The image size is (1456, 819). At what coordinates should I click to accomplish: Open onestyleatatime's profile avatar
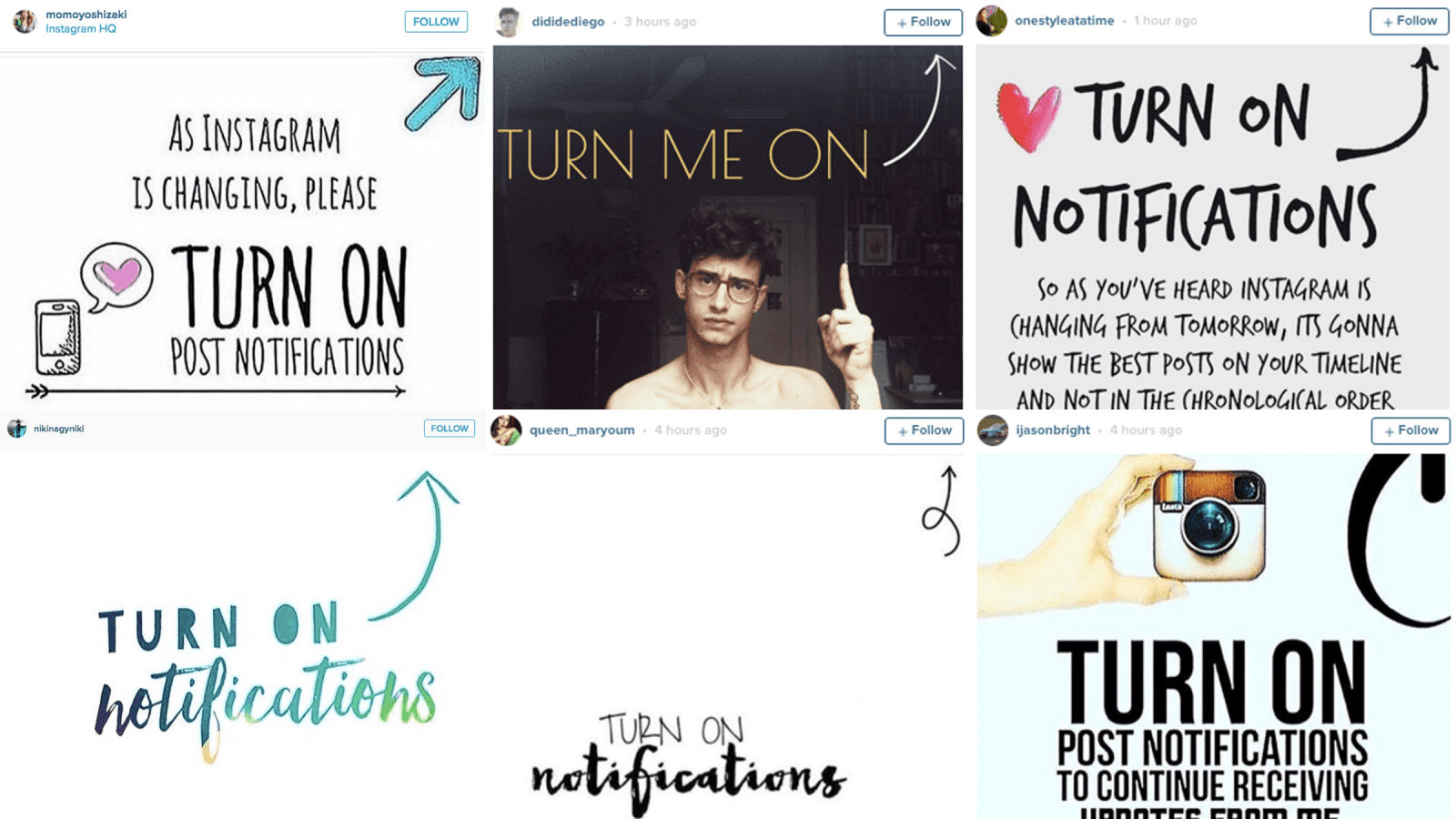pos(991,21)
